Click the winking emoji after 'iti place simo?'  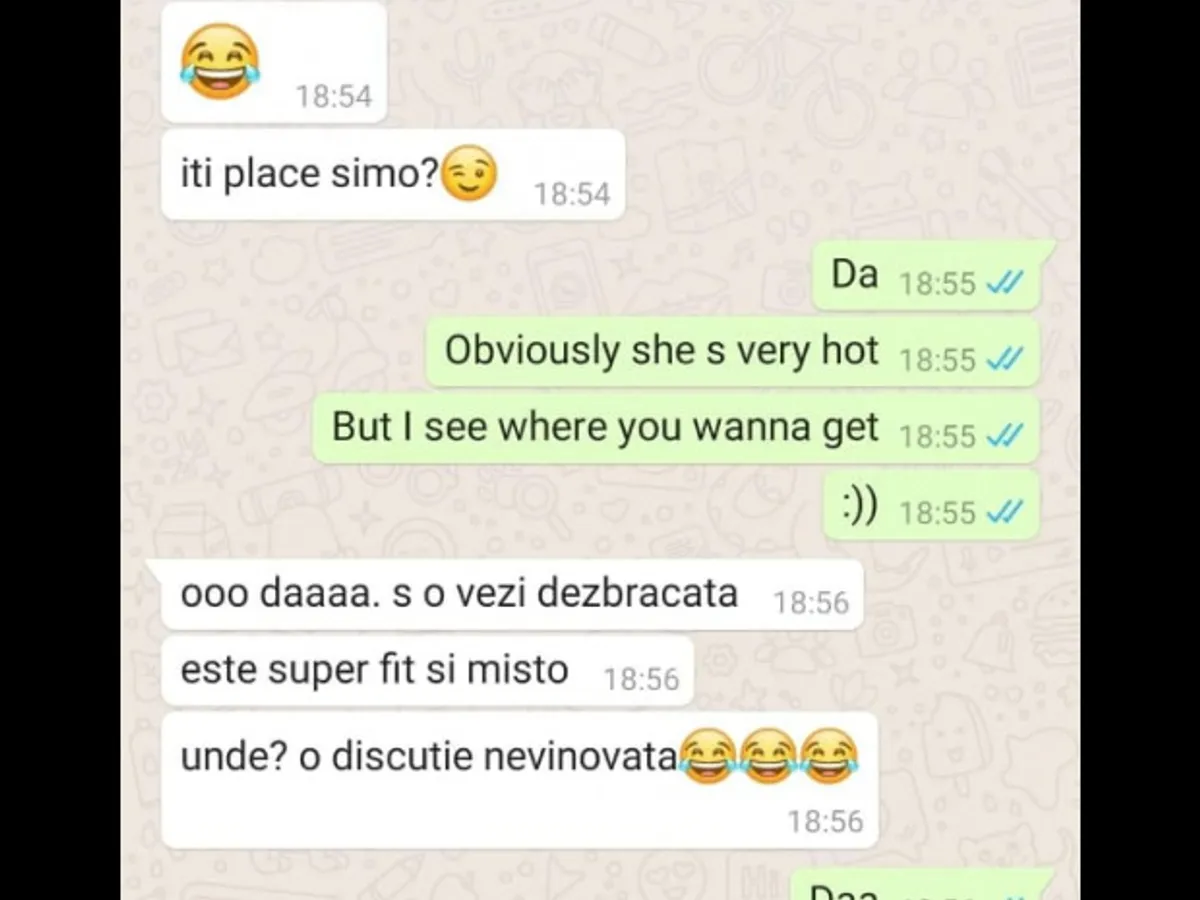pyautogui.click(x=469, y=173)
